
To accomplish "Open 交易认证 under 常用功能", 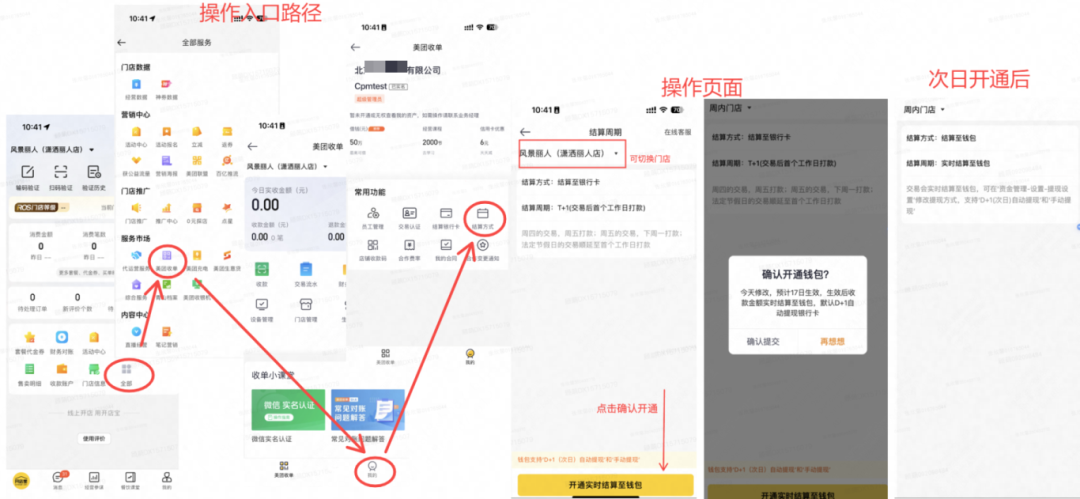I will click(x=410, y=214).
